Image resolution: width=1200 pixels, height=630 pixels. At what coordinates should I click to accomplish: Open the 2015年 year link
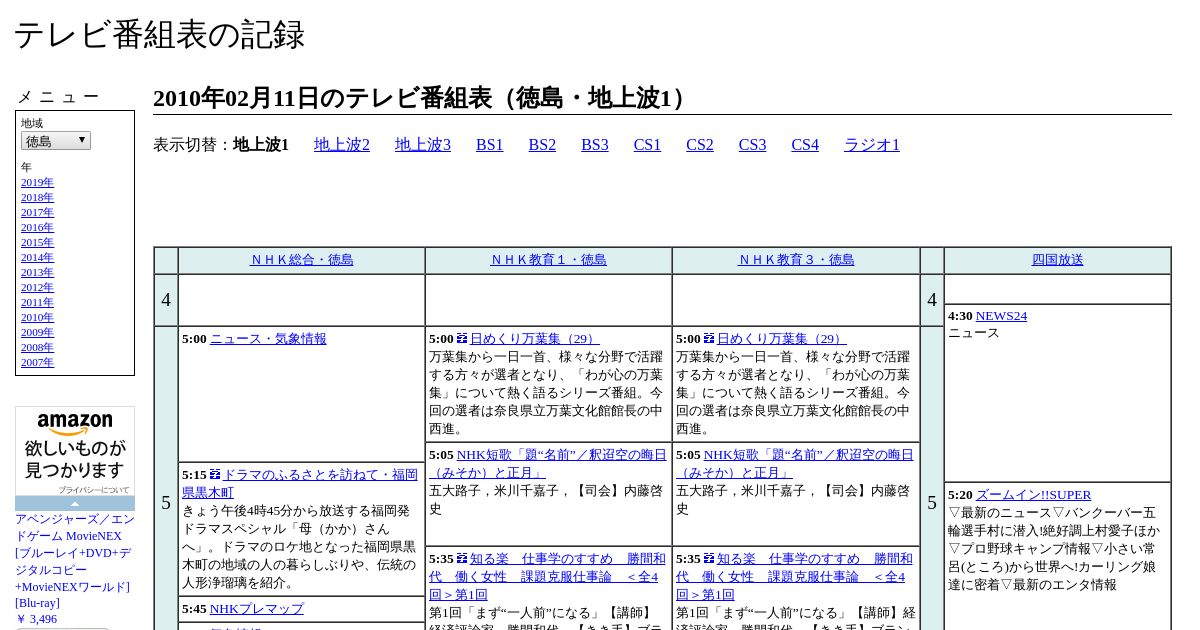point(37,243)
